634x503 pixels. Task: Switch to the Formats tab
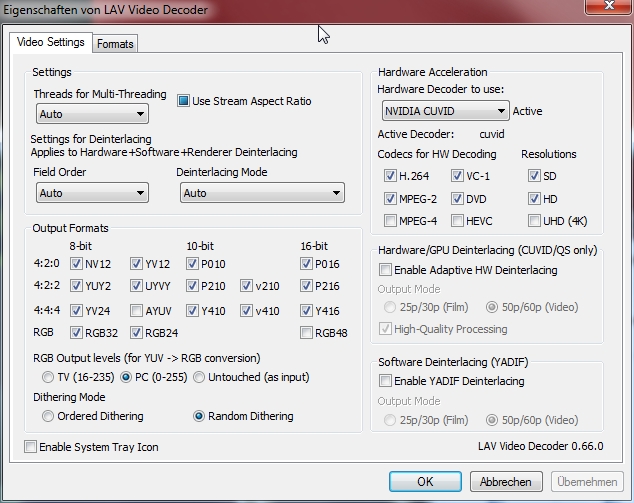tap(115, 44)
